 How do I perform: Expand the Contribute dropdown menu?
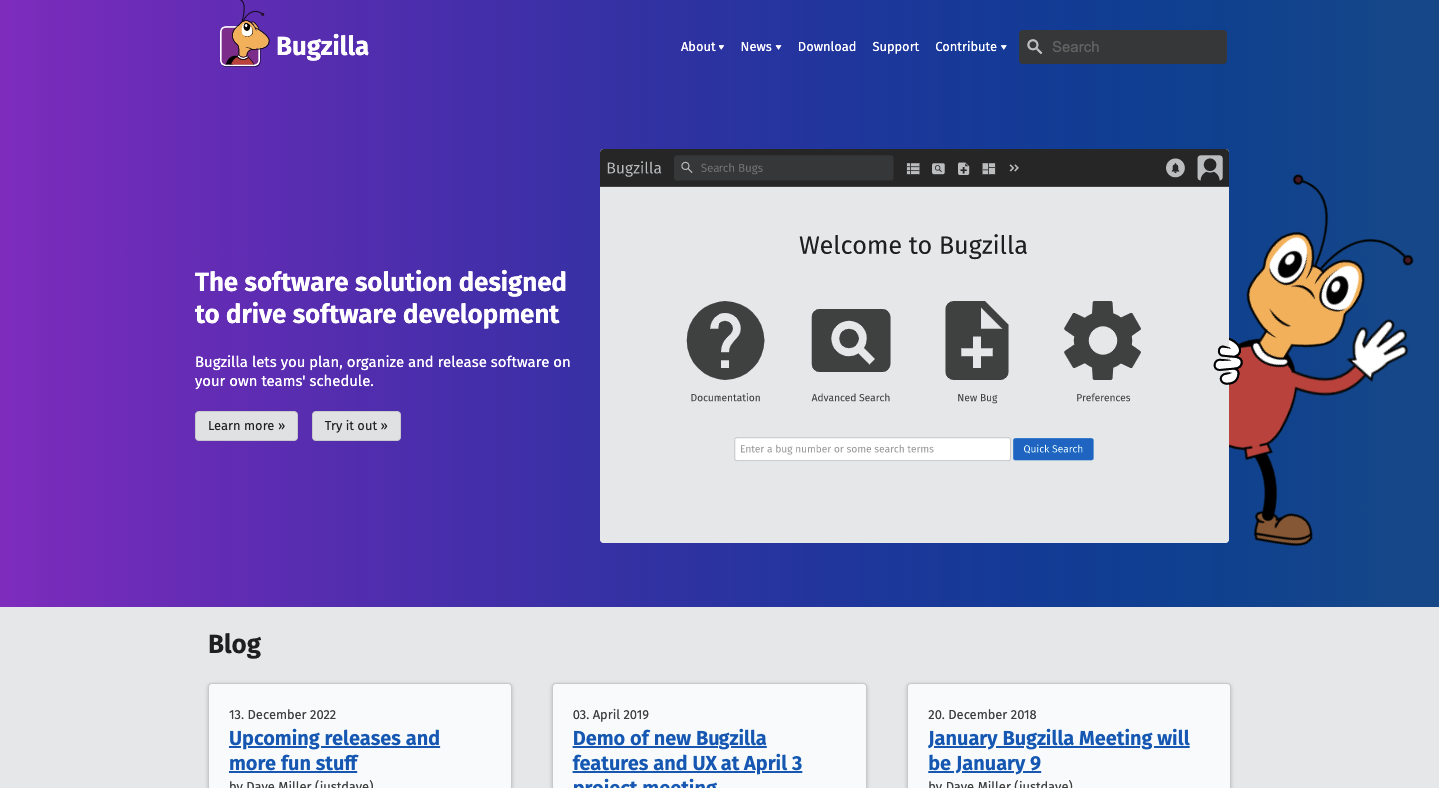coord(971,47)
